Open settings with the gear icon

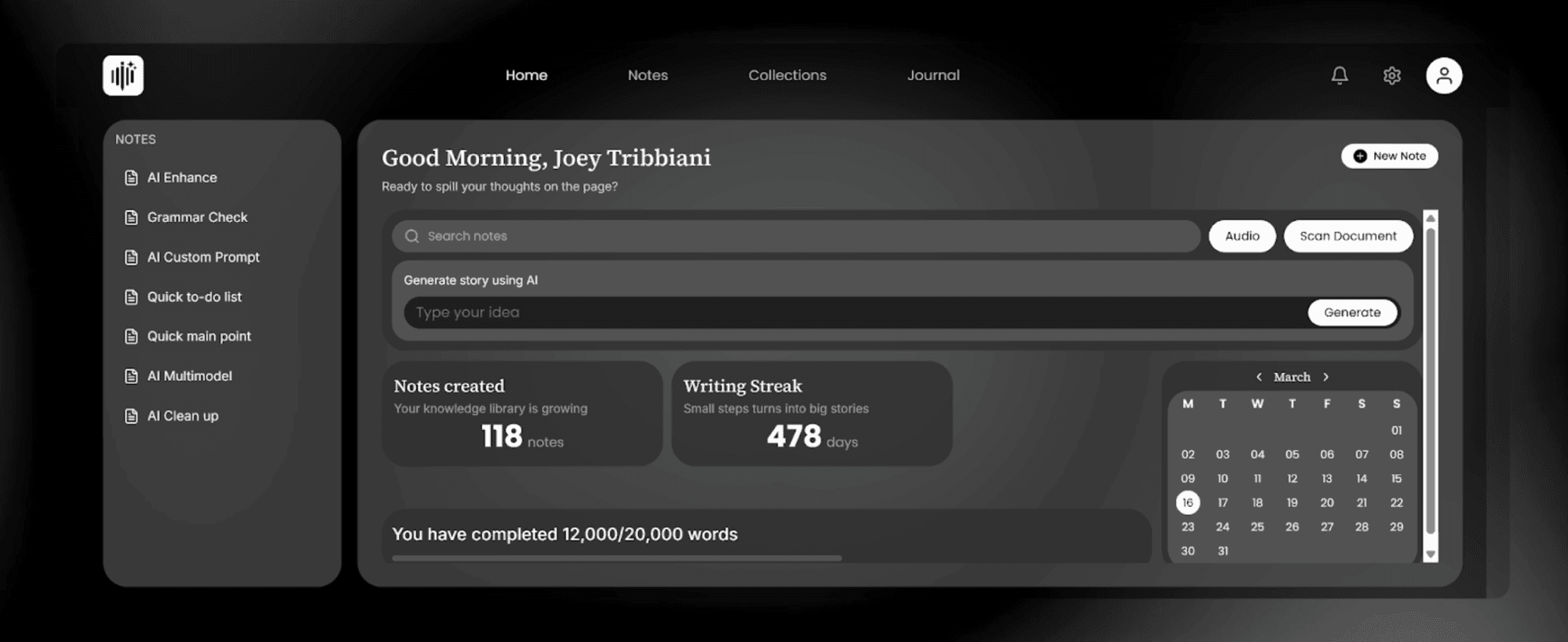[1391, 76]
